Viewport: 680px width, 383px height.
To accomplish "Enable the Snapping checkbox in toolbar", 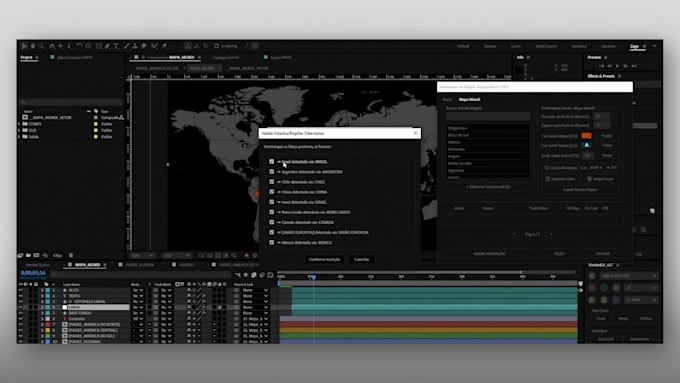I will [216, 46].
